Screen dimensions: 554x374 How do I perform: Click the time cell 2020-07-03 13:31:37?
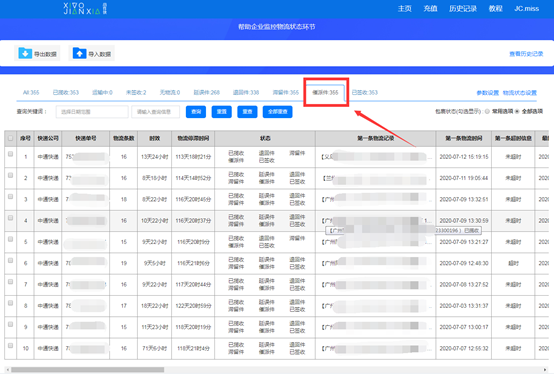(x=464, y=306)
